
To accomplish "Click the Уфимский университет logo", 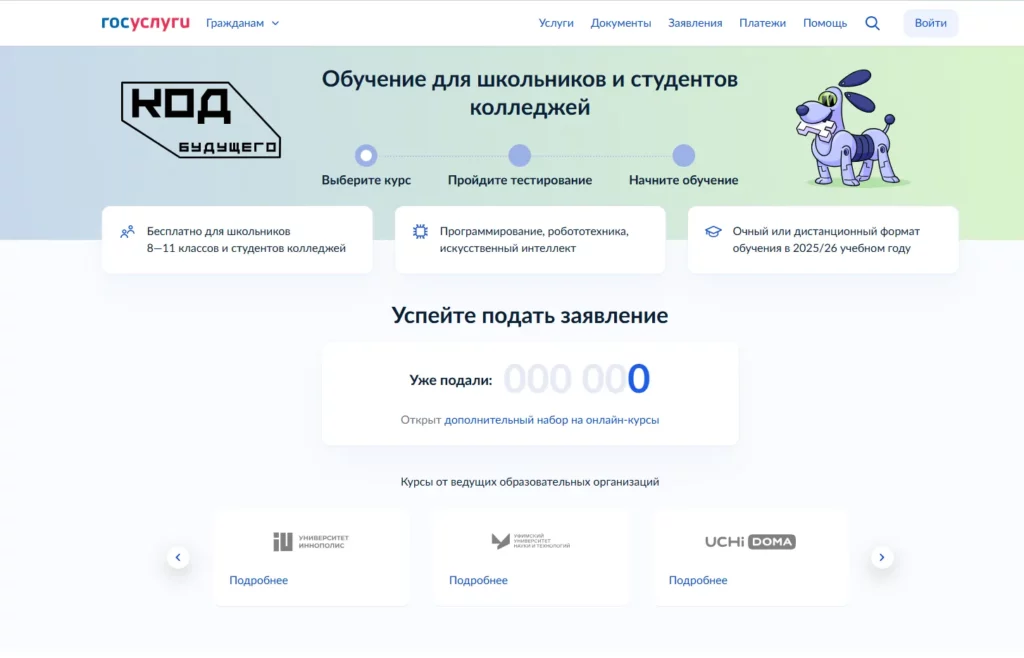I will pos(531,541).
